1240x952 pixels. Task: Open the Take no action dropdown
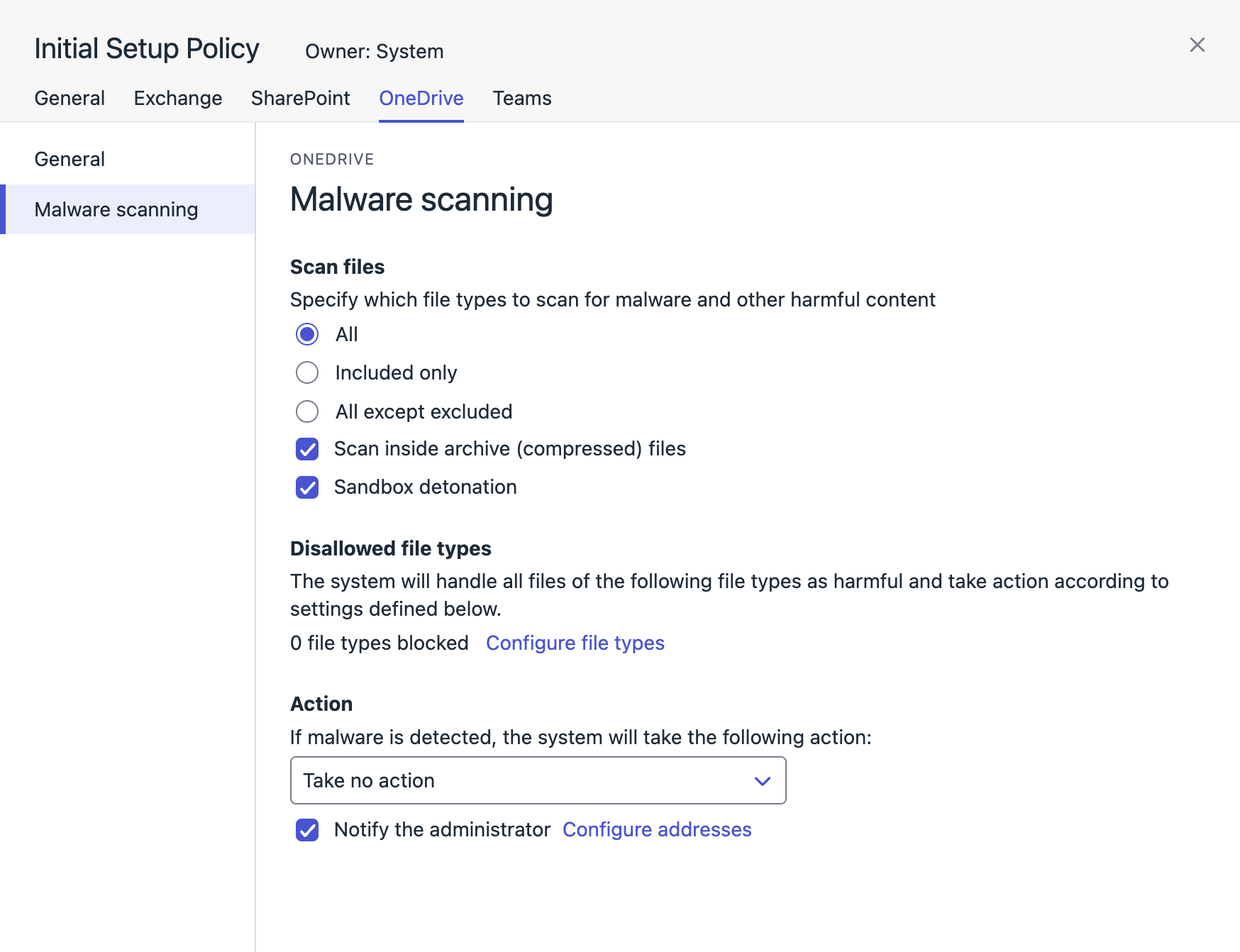point(525,780)
